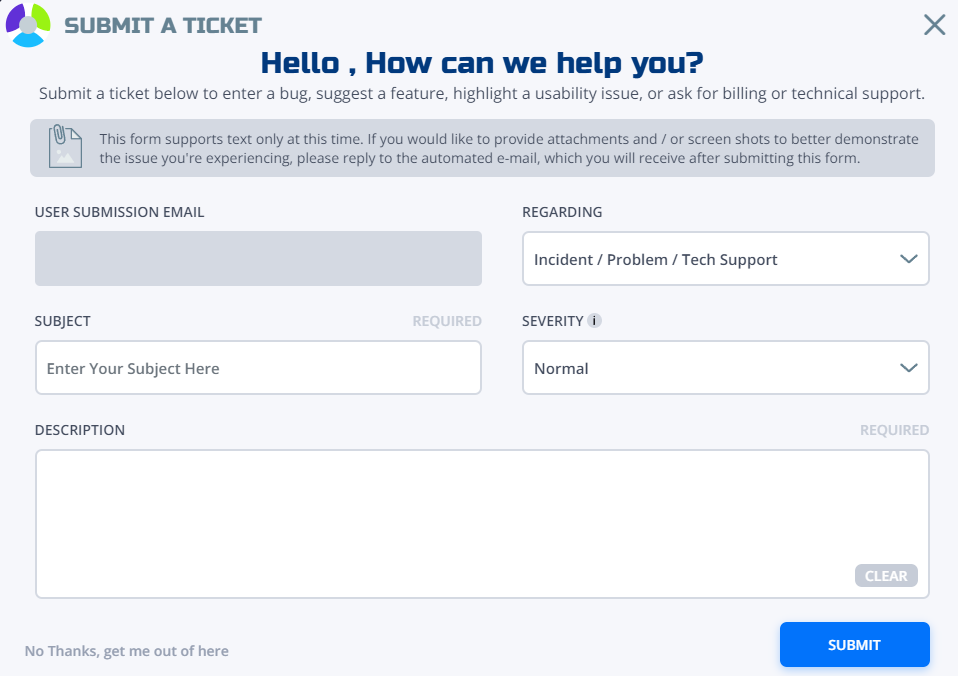Viewport: 958px width, 676px height.
Task: Click the Description label
Action: coord(79,430)
